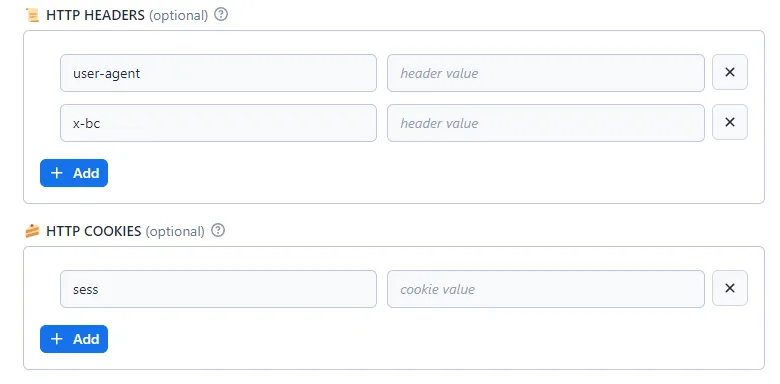Open the help icon beside HTTP COOKIES
This screenshot has width=780, height=384.
(218, 230)
